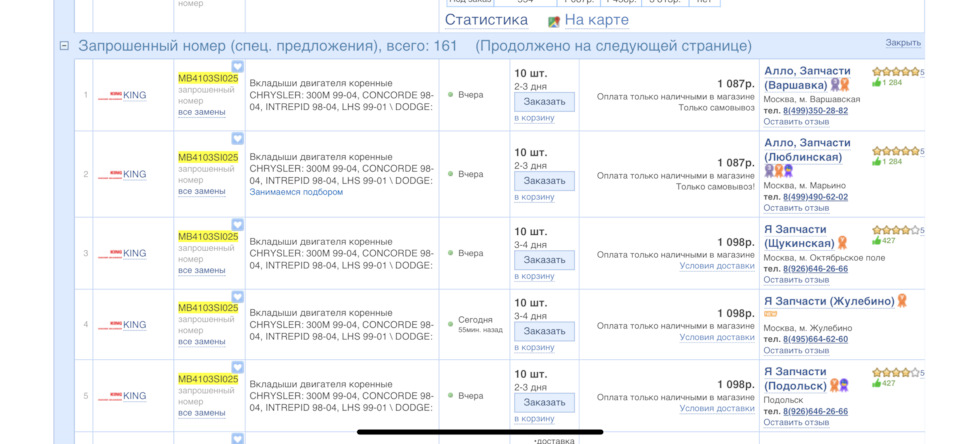
Task: Open seller Я Запчасти (Жулебино)
Action: point(829,301)
